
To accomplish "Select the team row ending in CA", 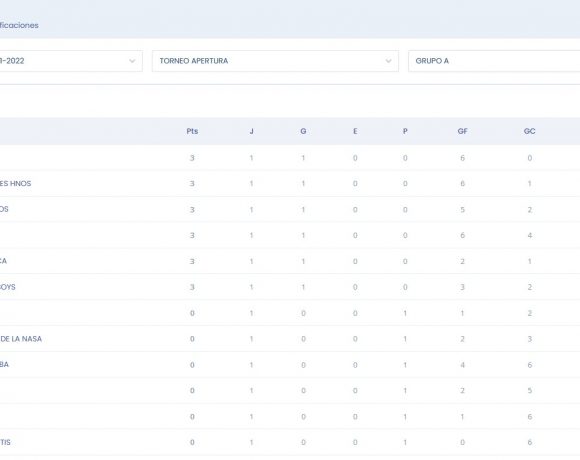I will click(x=290, y=261).
